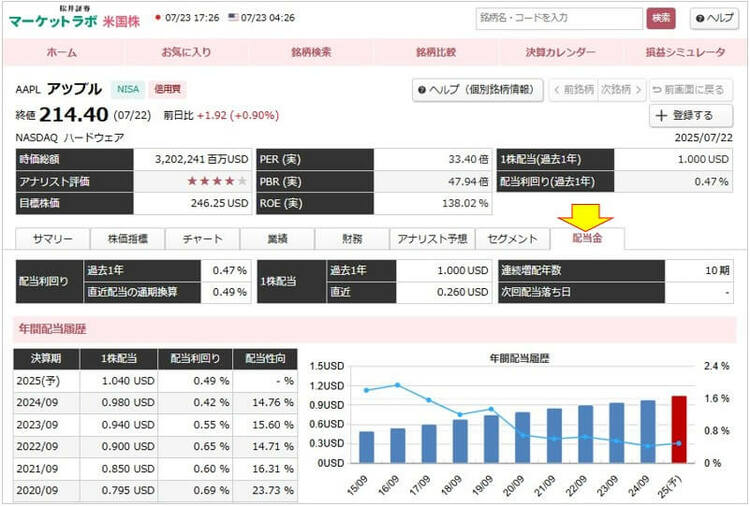Click 時価総額 value 3,202,241 百万USD
Screen dimensions: 750x506
tap(201, 159)
